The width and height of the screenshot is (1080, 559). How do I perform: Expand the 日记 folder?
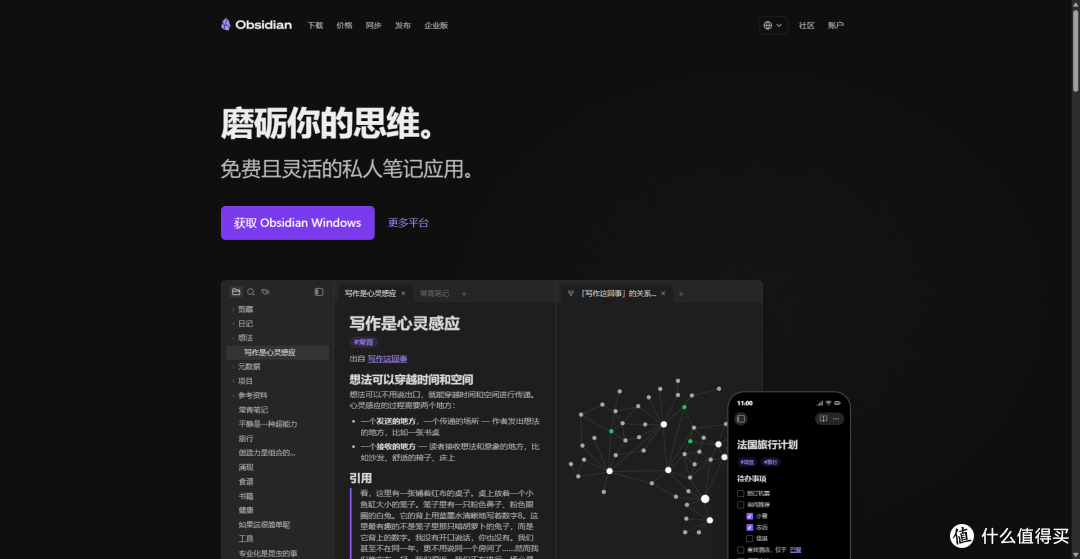click(x=233, y=324)
